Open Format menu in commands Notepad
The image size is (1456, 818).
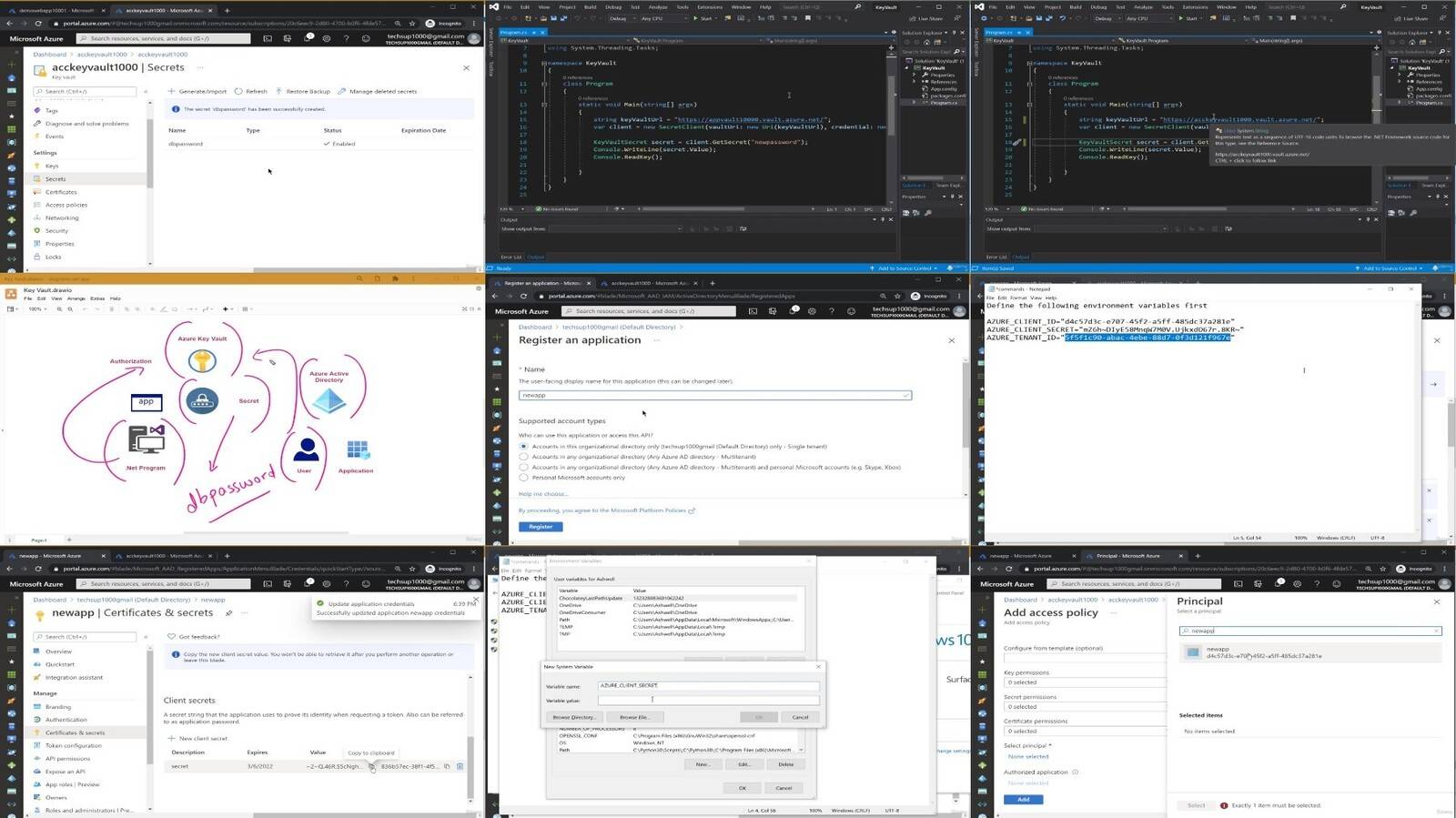pos(1018,298)
